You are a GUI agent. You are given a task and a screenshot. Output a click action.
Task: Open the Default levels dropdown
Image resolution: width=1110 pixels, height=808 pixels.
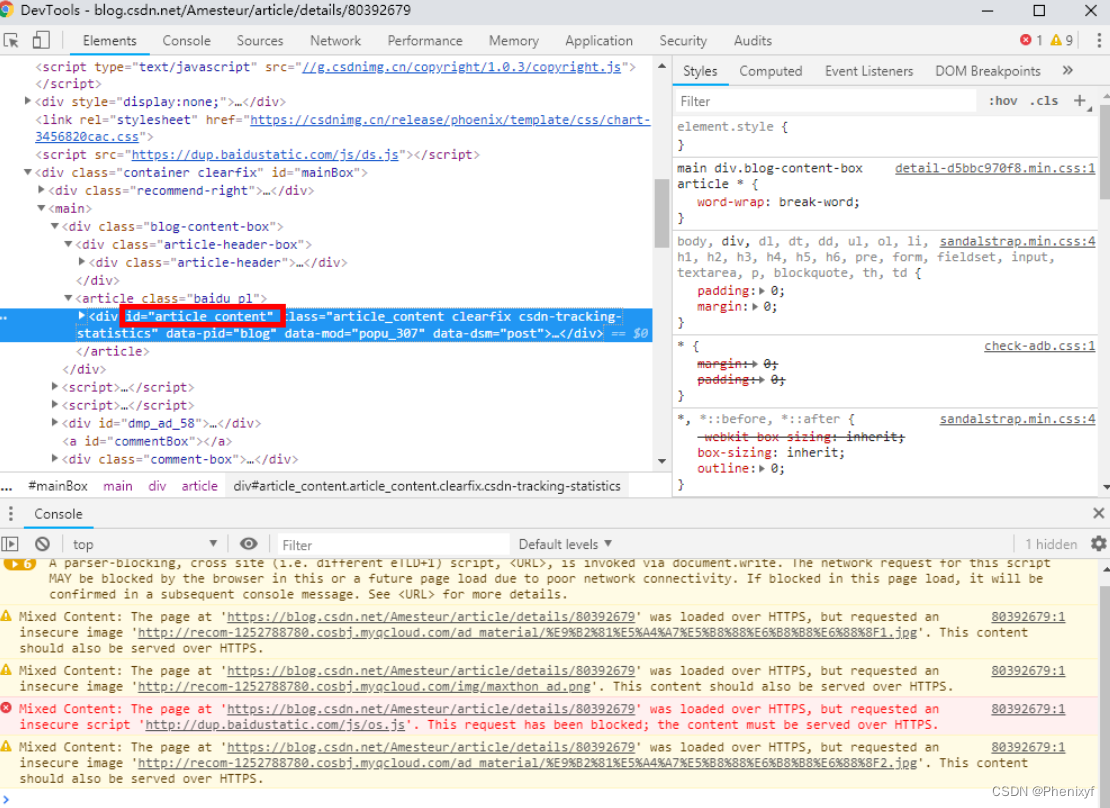[565, 544]
